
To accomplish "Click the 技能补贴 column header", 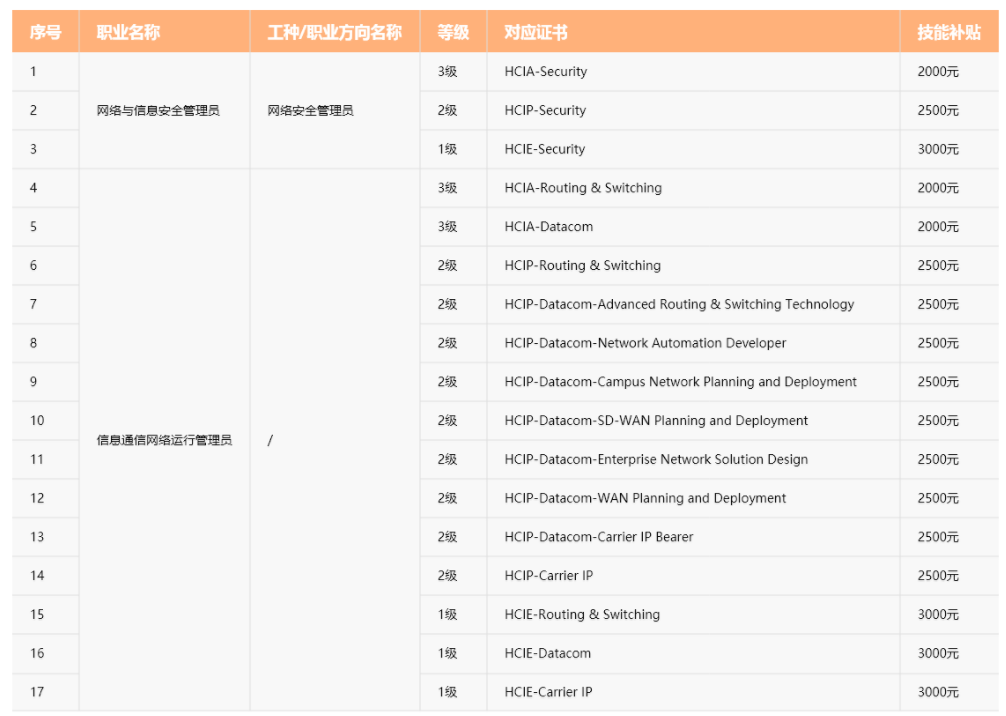I will coord(948,32).
